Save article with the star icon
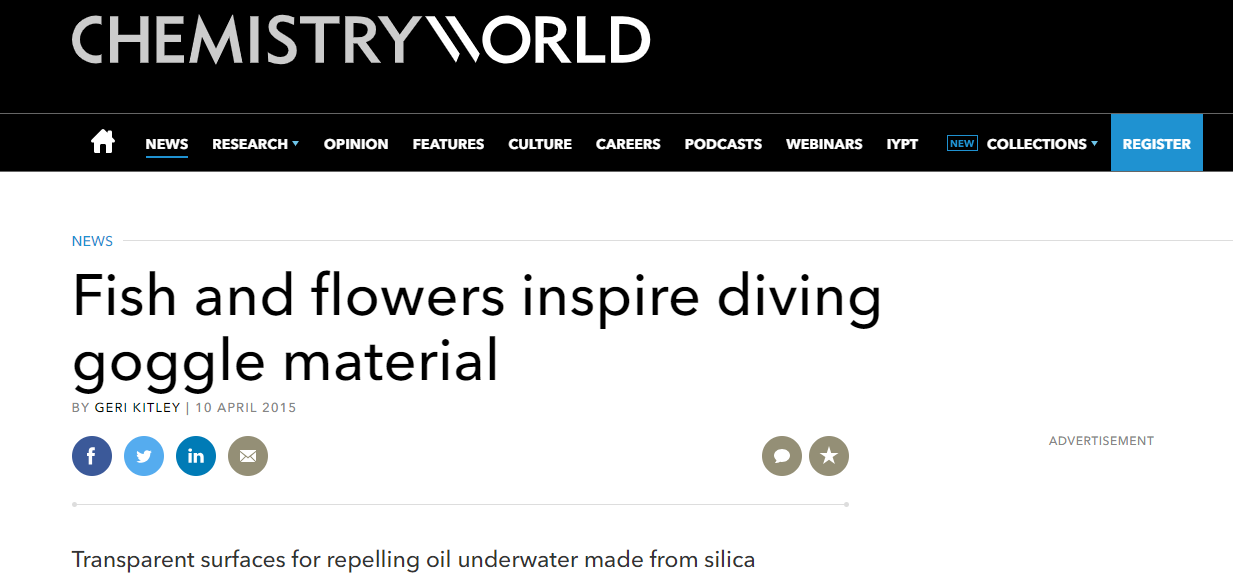This screenshot has height=576, width=1233. point(829,456)
